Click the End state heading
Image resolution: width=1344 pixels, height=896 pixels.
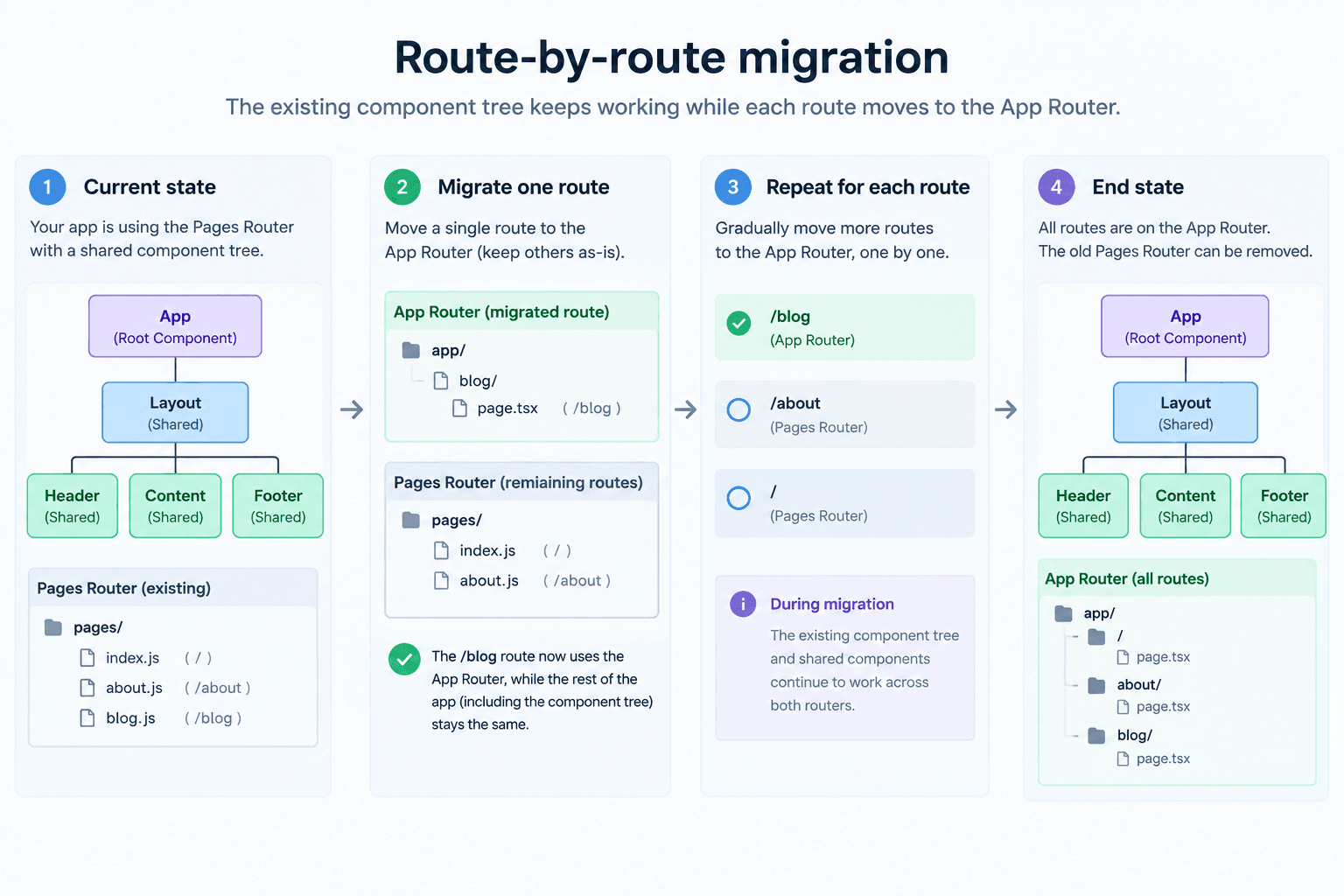1137,187
